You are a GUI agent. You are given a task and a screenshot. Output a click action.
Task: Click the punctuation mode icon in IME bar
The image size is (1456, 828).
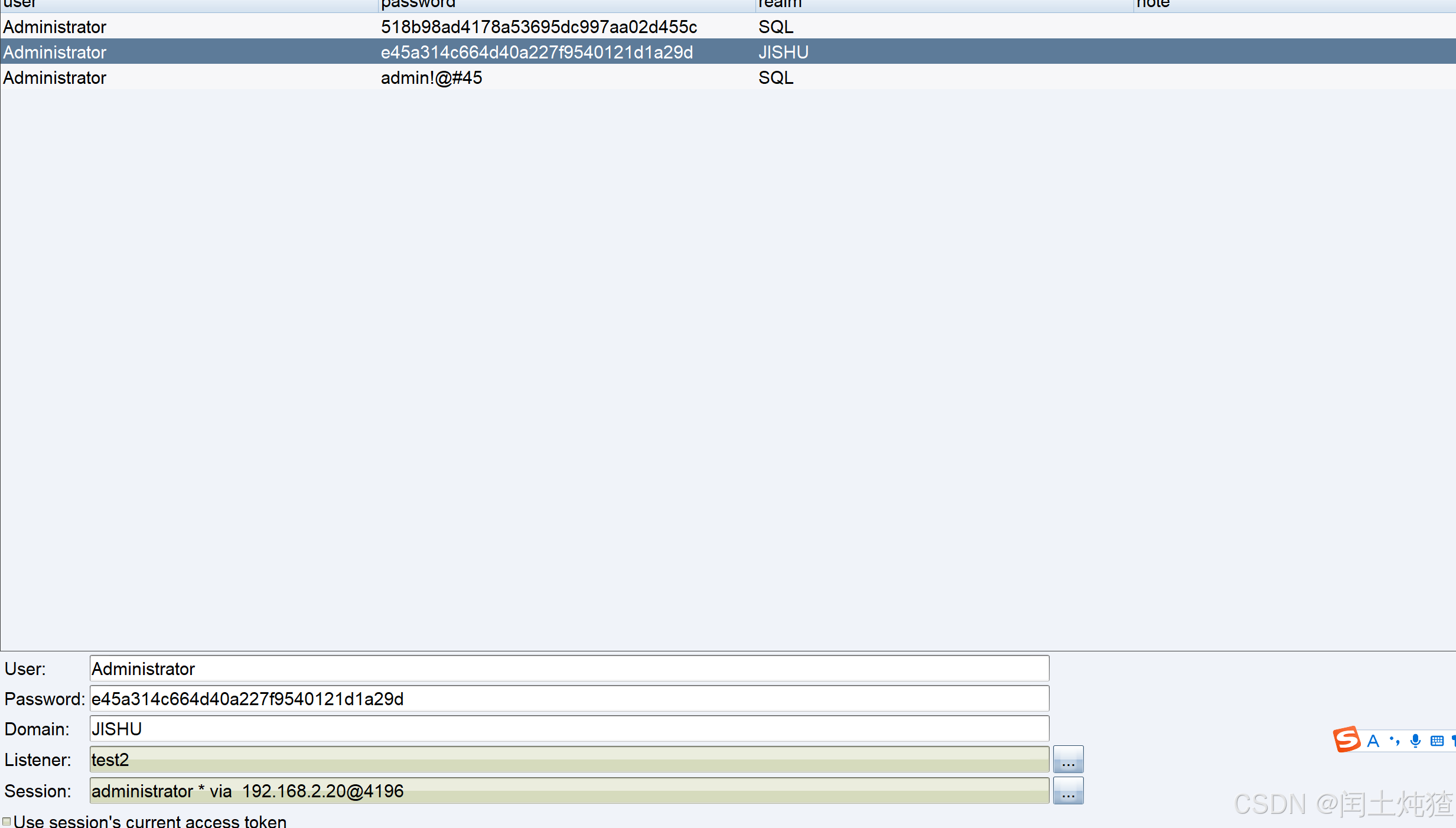point(1395,741)
